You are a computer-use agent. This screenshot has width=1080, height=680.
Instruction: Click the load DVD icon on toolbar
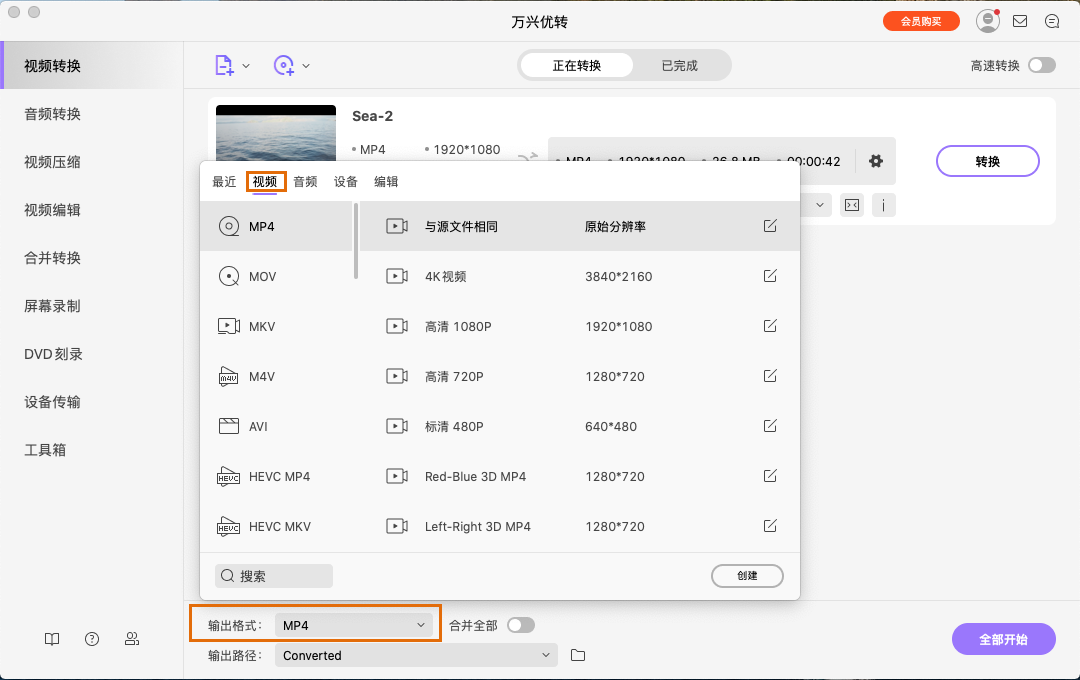click(284, 64)
